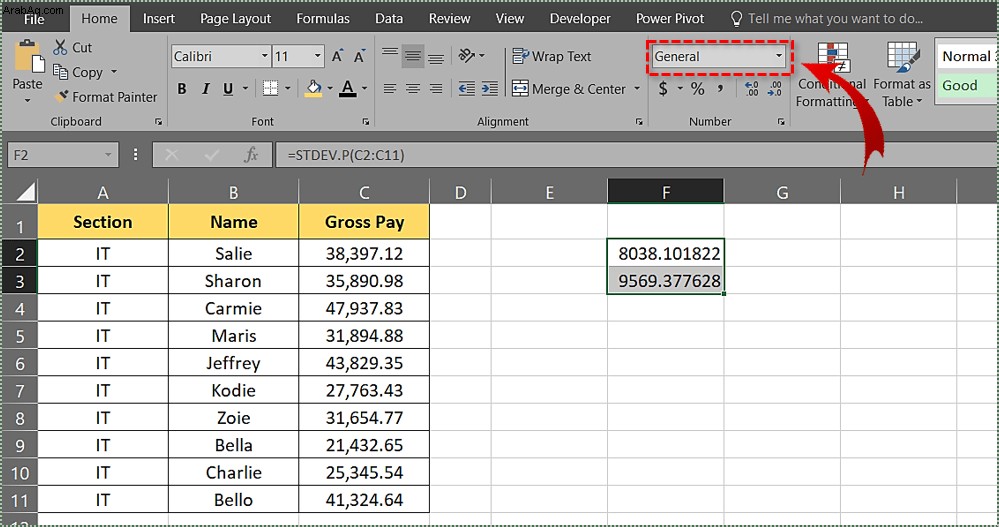Open the font size 11 dropdown
This screenshot has width=999, height=527.
tap(317, 56)
